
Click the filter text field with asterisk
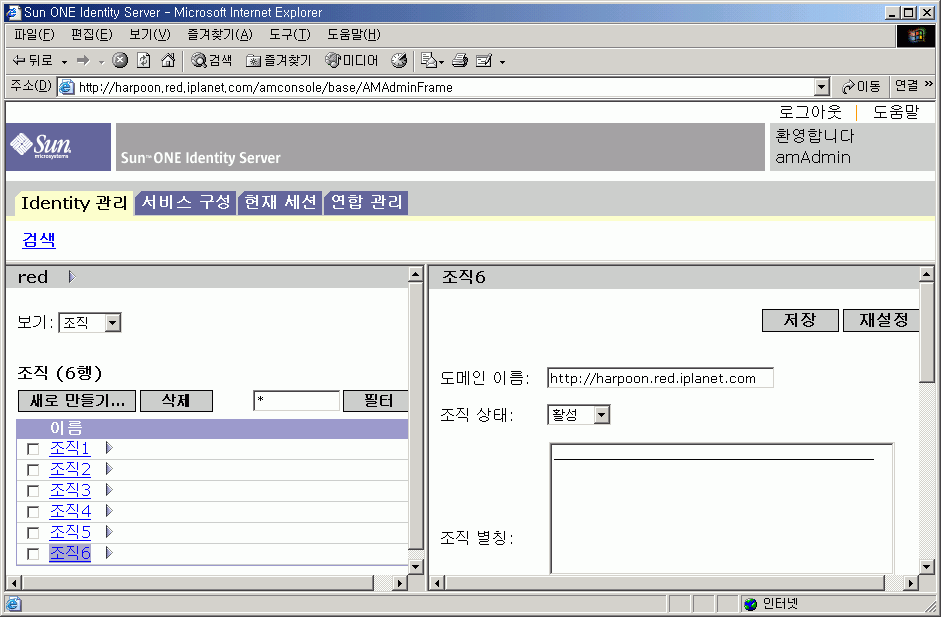(x=296, y=401)
